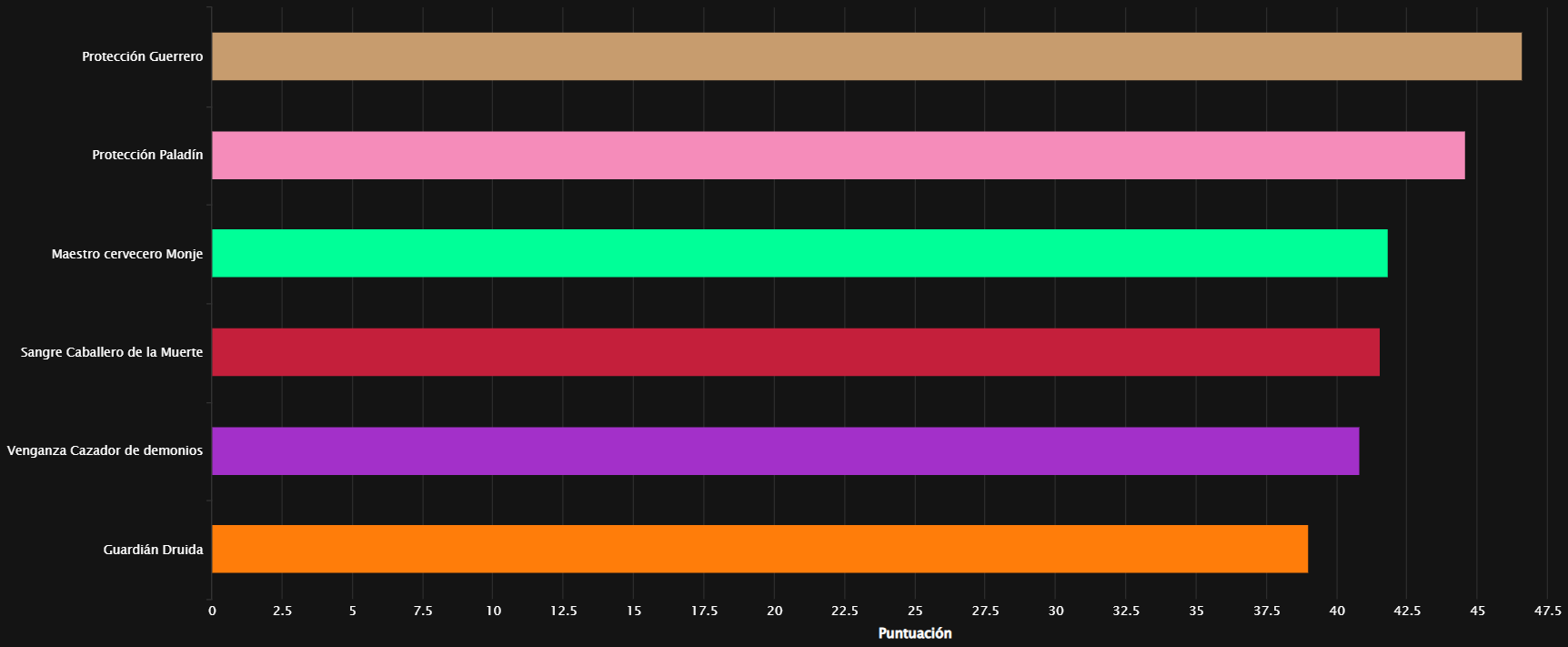The width and height of the screenshot is (1568, 647).
Task: Click the 42.5 tick label
Action: coord(1407,611)
